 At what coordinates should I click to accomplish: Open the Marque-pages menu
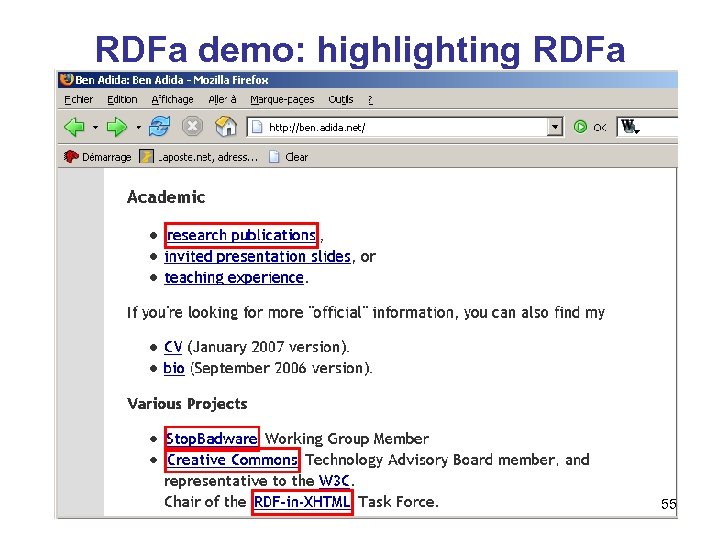click(282, 99)
